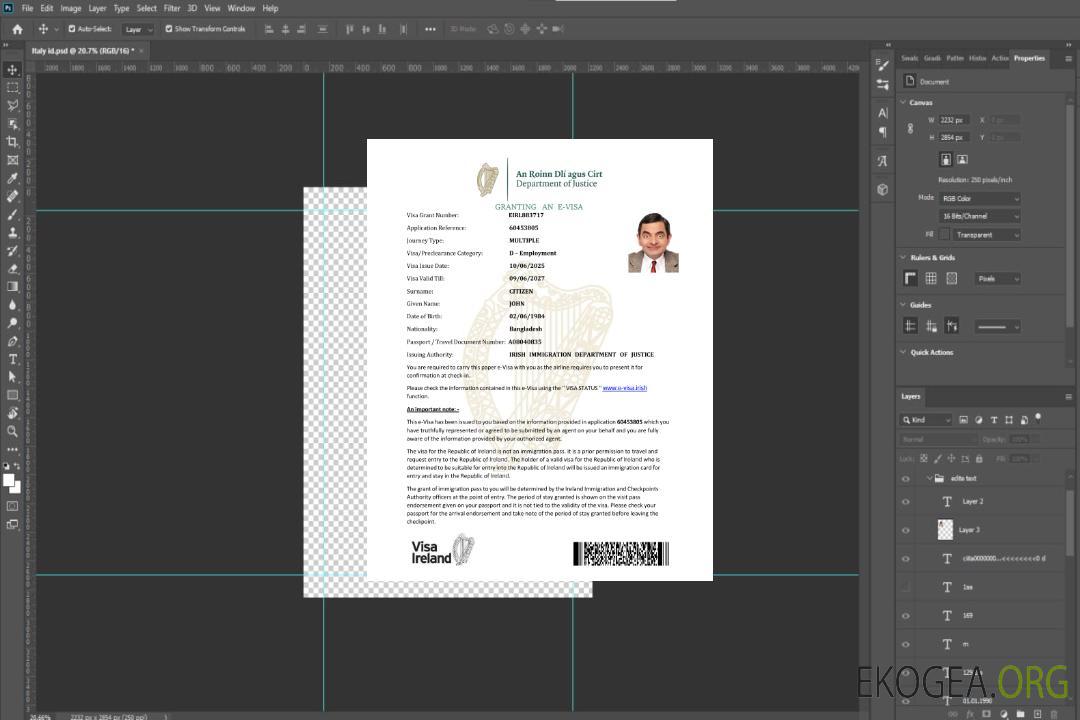Screen dimensions: 1080x720
Task: Select the Hand tool
Action: point(12,413)
